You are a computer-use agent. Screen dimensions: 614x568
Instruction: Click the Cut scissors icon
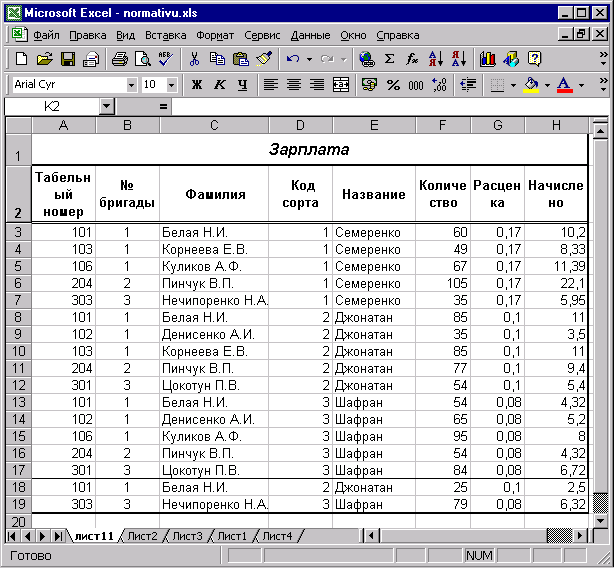(x=194, y=59)
